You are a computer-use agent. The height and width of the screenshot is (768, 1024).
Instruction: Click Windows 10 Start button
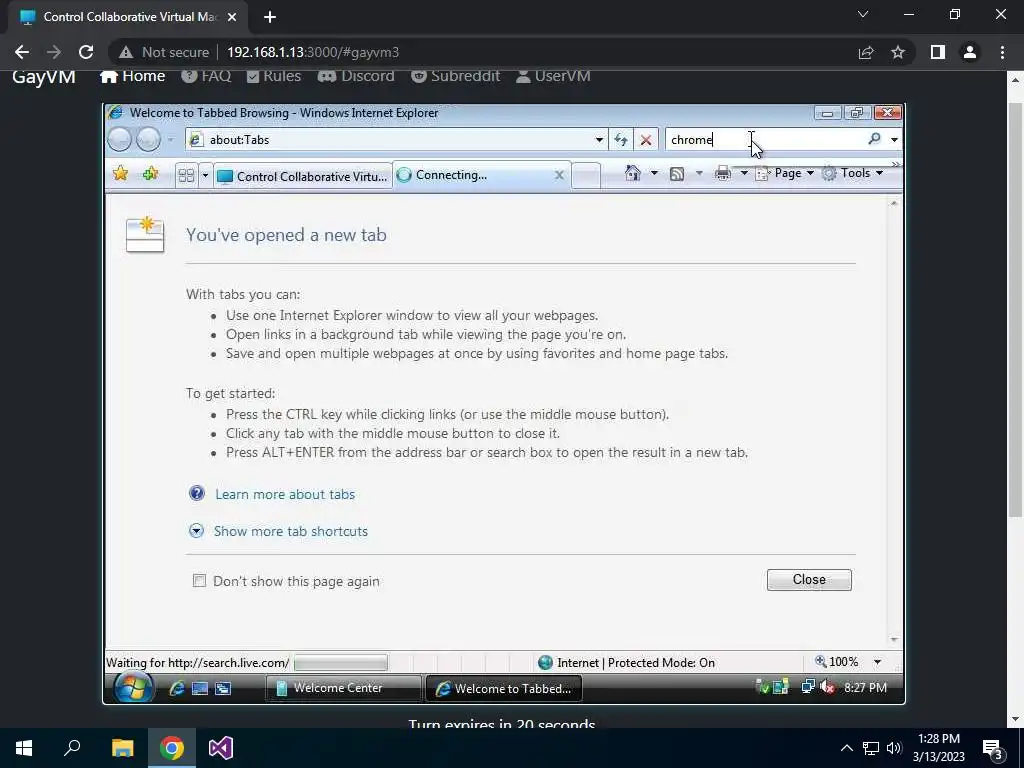point(24,748)
